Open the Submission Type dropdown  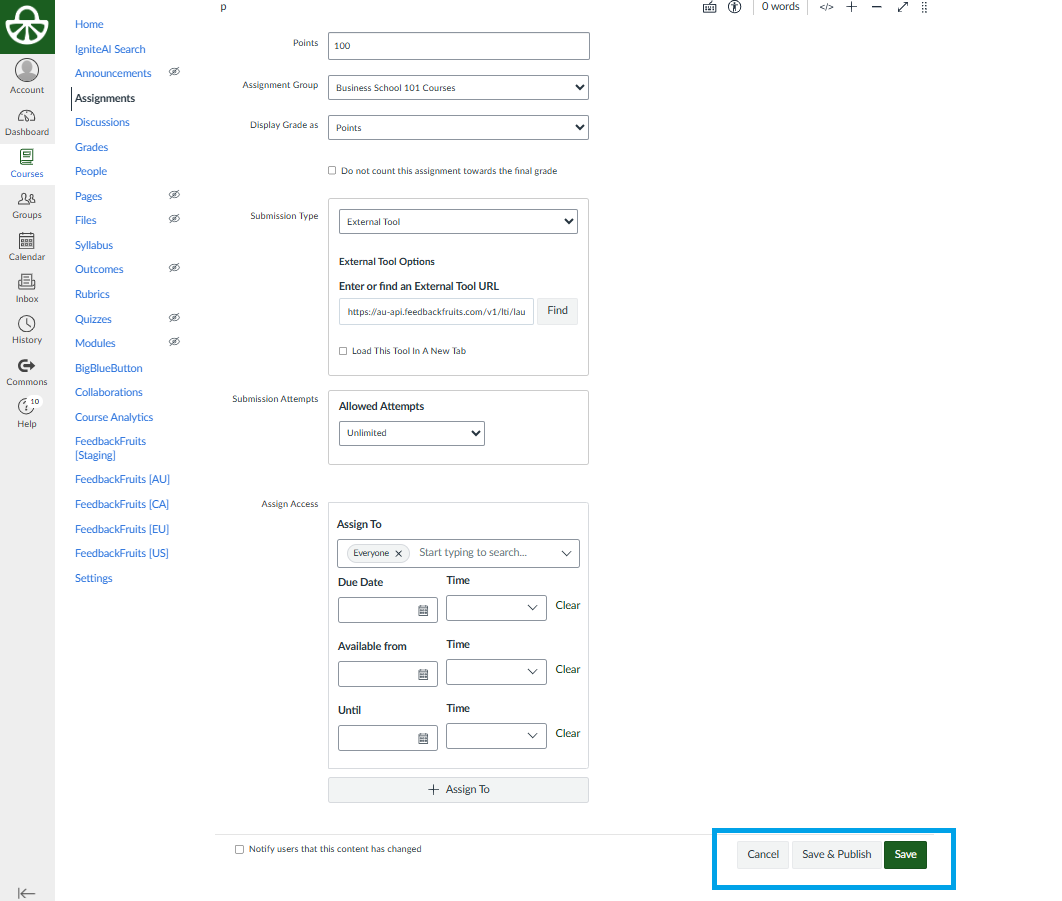[x=458, y=221]
